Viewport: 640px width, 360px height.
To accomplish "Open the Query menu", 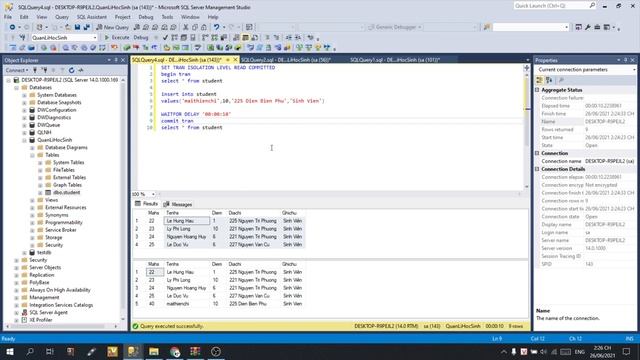I will point(62,17).
